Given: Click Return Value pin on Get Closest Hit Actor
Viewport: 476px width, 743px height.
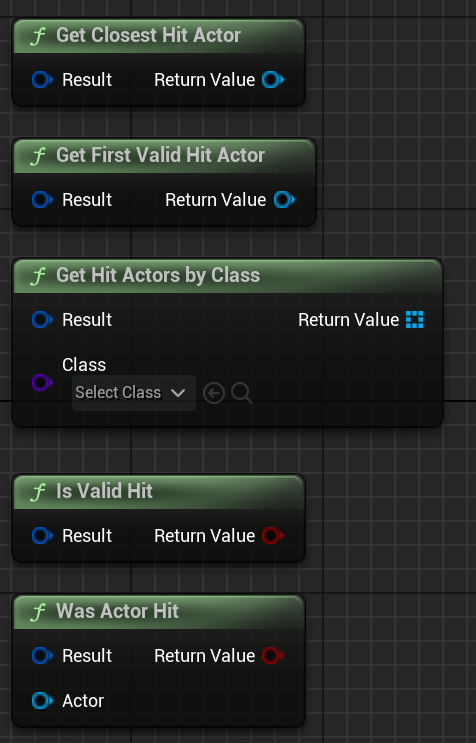Looking at the screenshot, I should pyautogui.click(x=273, y=80).
